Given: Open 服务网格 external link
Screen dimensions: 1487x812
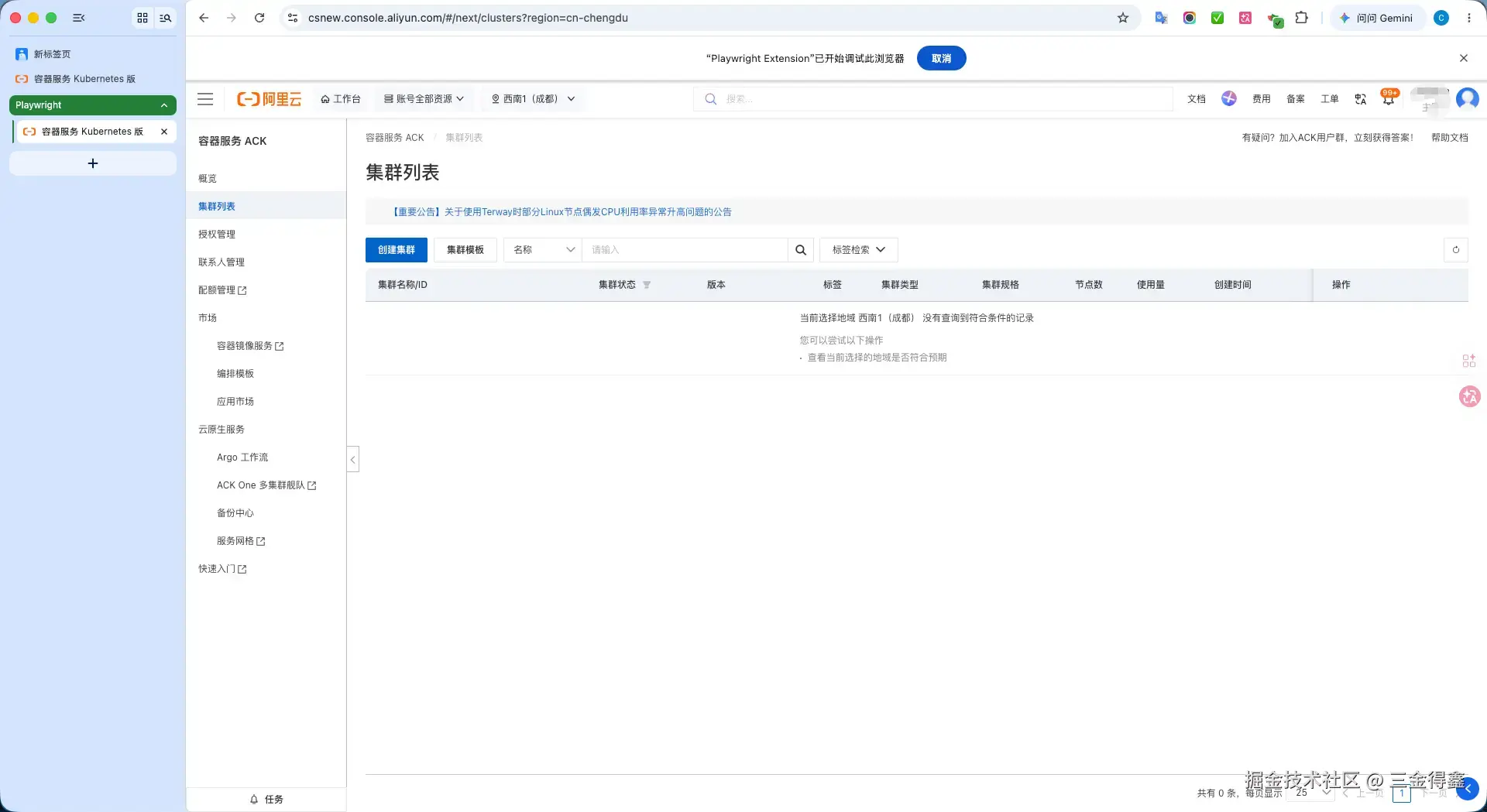Looking at the screenshot, I should (x=241, y=541).
